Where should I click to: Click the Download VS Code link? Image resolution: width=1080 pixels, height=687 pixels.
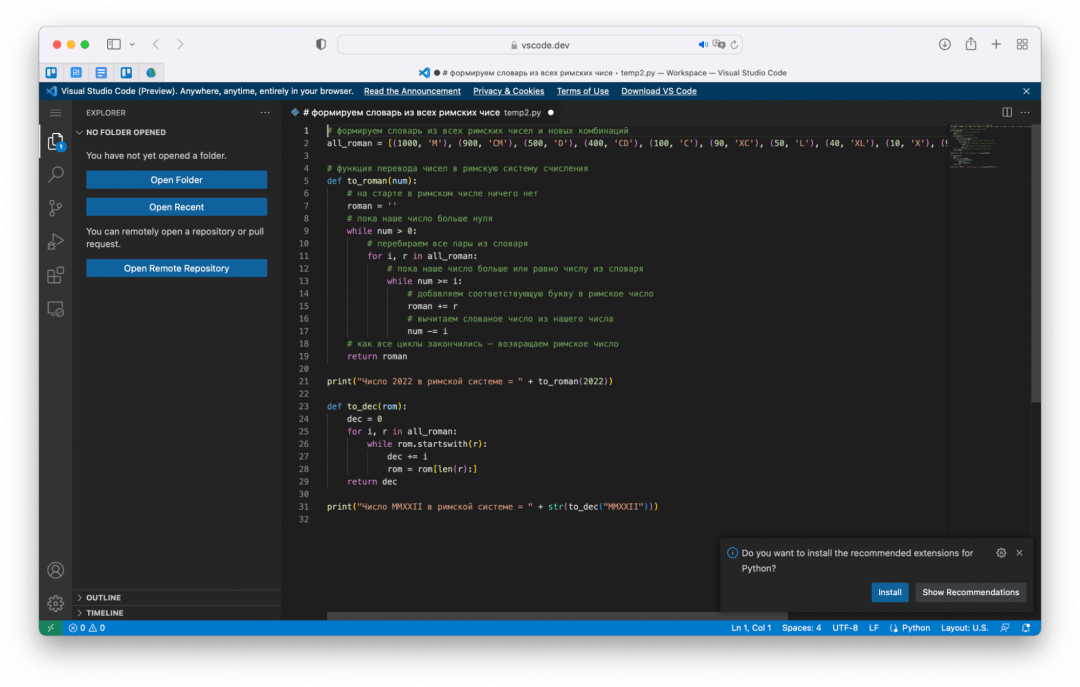[x=658, y=91]
